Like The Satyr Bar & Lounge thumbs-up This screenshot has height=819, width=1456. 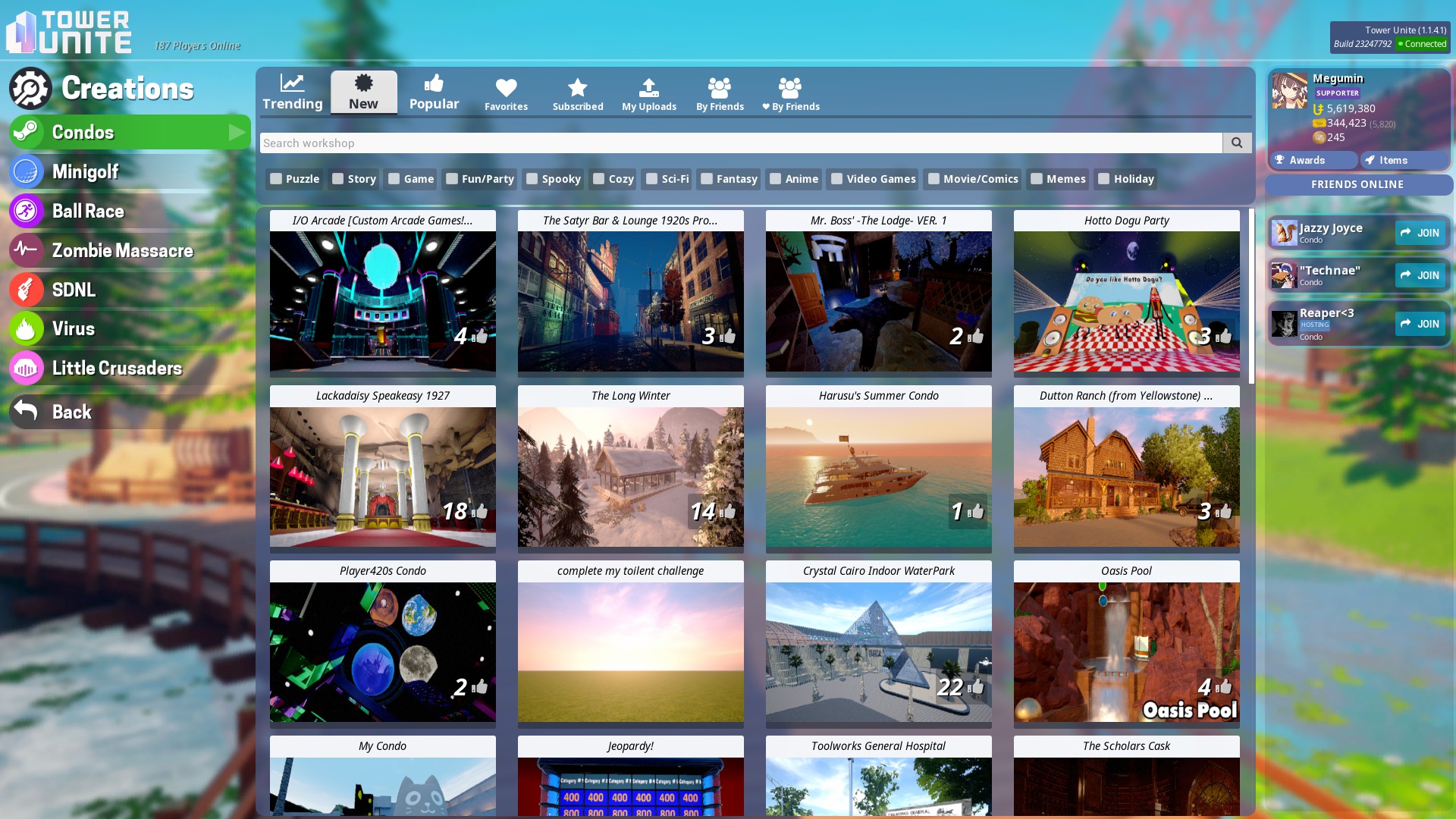(728, 335)
